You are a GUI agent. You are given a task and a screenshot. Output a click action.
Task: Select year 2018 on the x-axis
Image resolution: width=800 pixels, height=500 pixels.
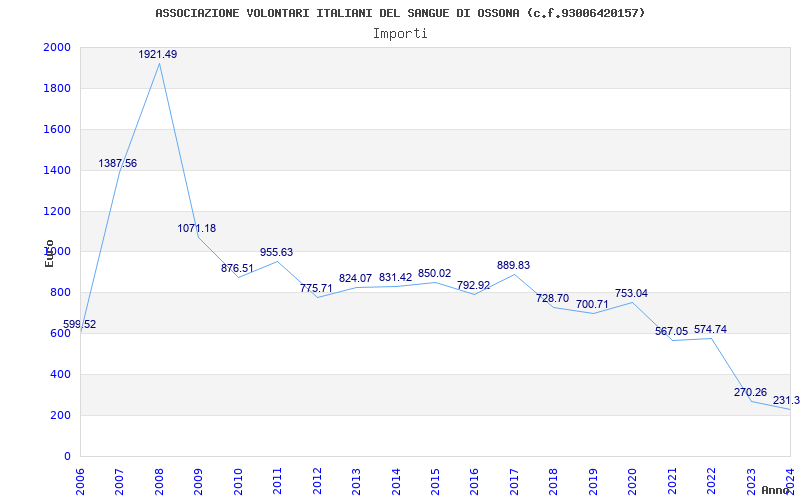coord(554,481)
